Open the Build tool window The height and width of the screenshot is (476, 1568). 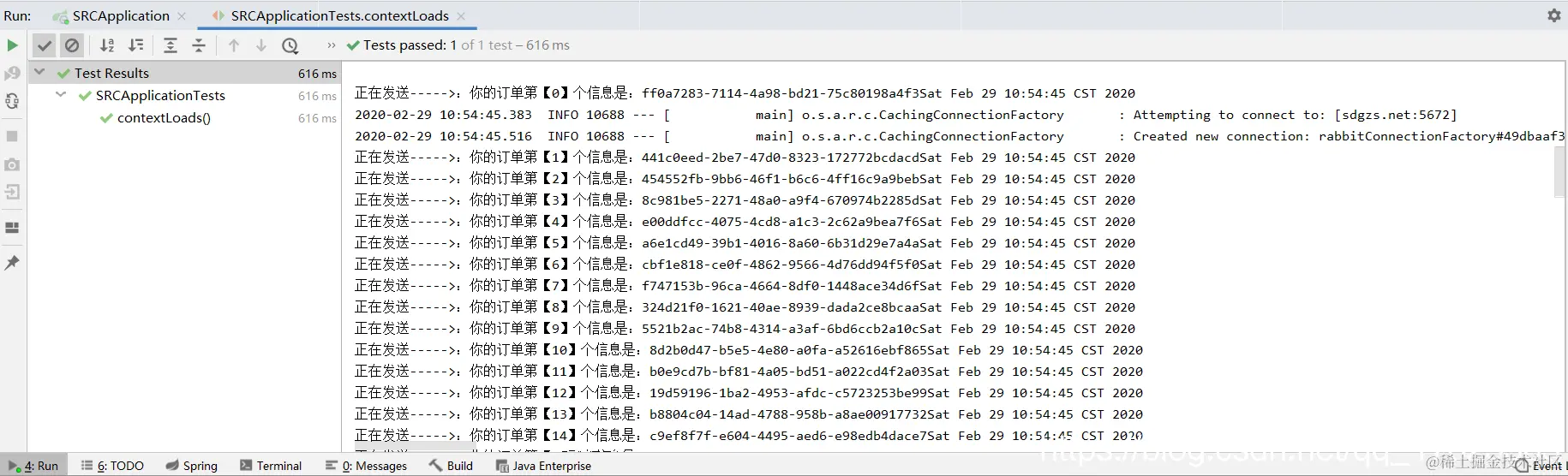[452, 466]
